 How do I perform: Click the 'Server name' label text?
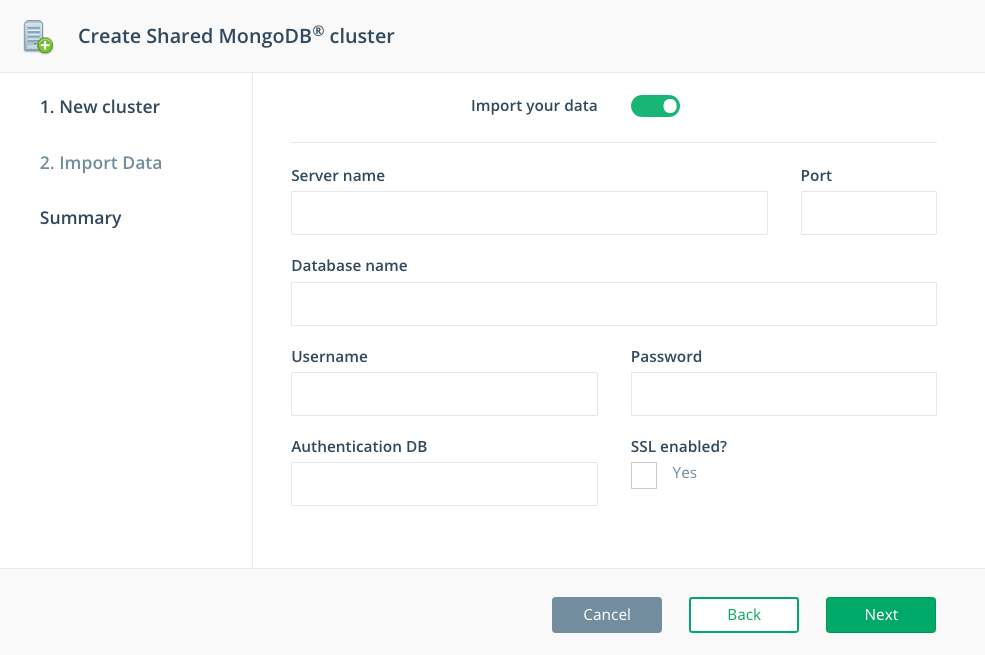tap(338, 176)
